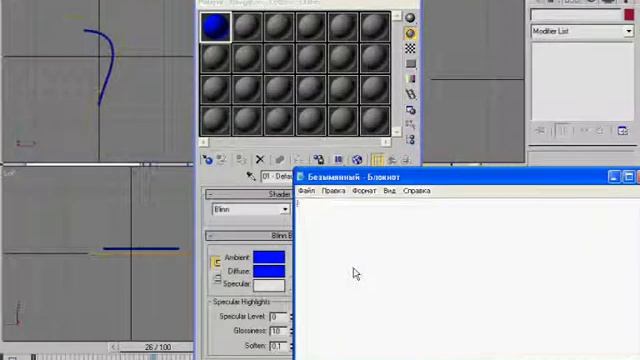Image resolution: width=640 pixels, height=360 pixels.
Task: Open Material Effects Channel button
Action: 338,160
